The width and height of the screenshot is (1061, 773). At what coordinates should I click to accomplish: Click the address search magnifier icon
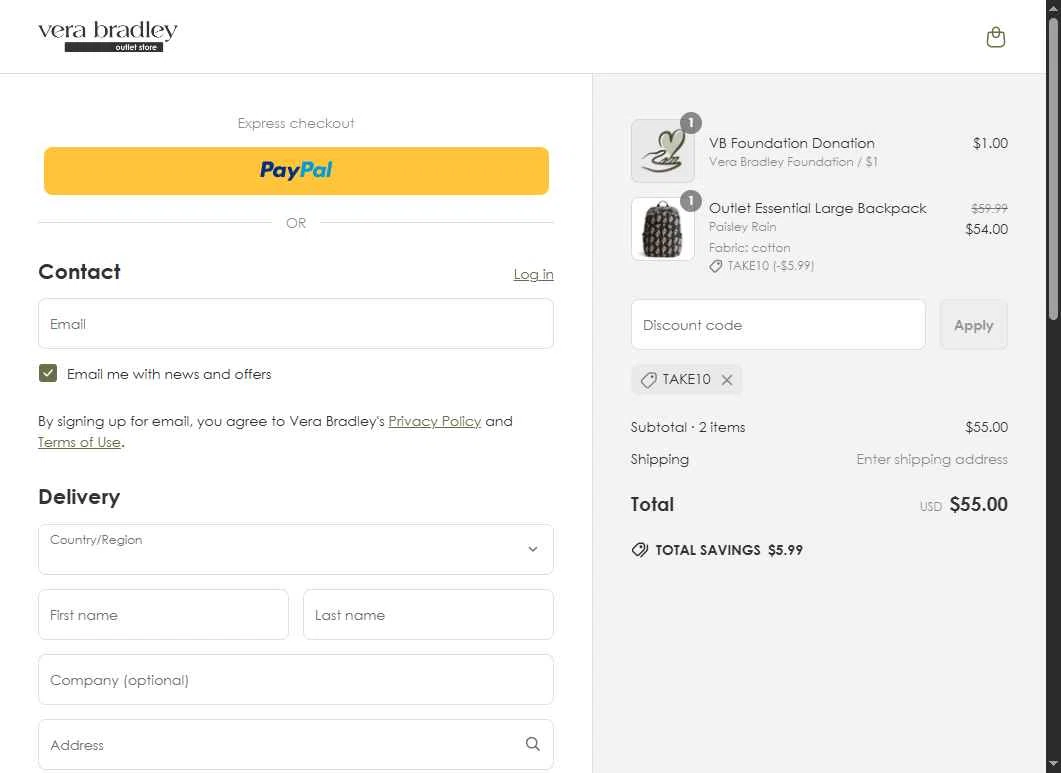[533, 744]
